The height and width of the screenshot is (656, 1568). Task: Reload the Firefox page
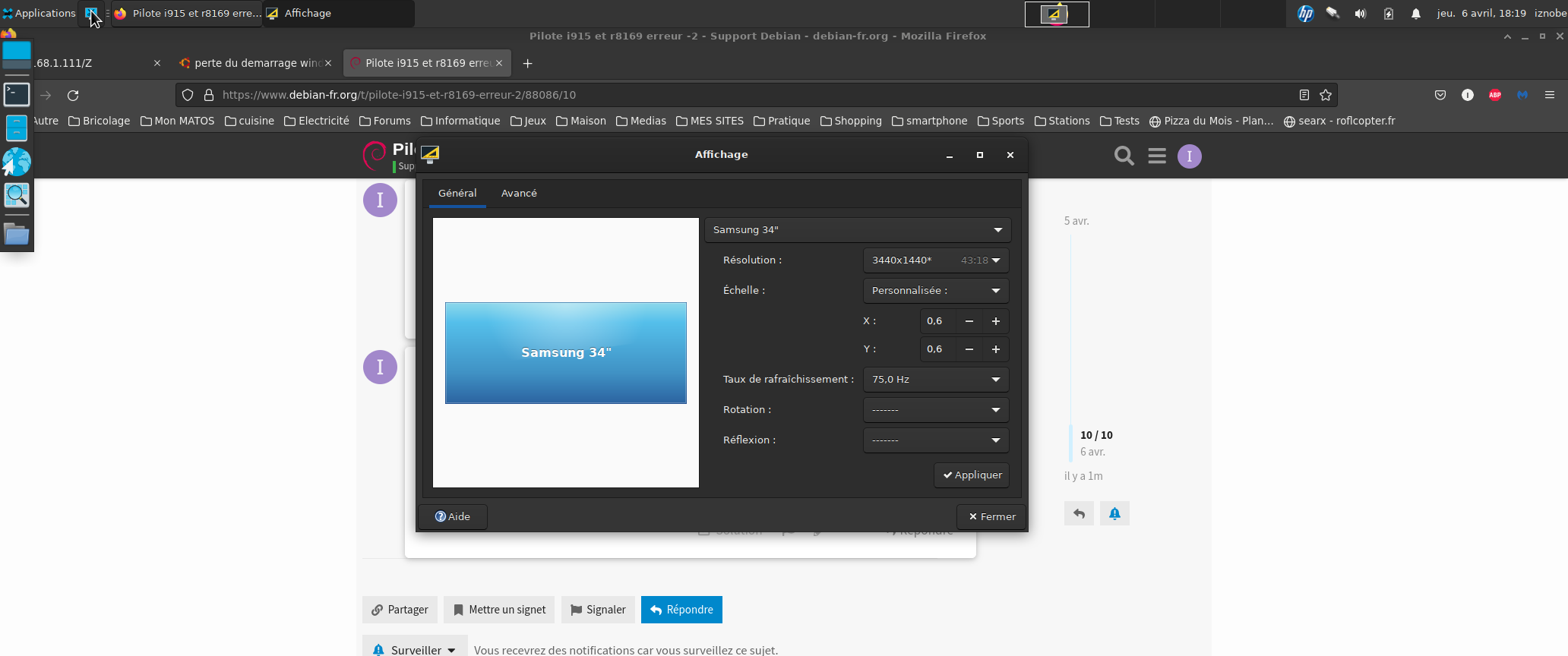(73, 95)
